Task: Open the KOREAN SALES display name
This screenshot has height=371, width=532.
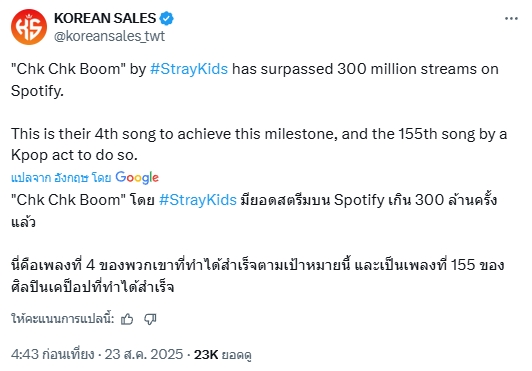Action: 105,18
